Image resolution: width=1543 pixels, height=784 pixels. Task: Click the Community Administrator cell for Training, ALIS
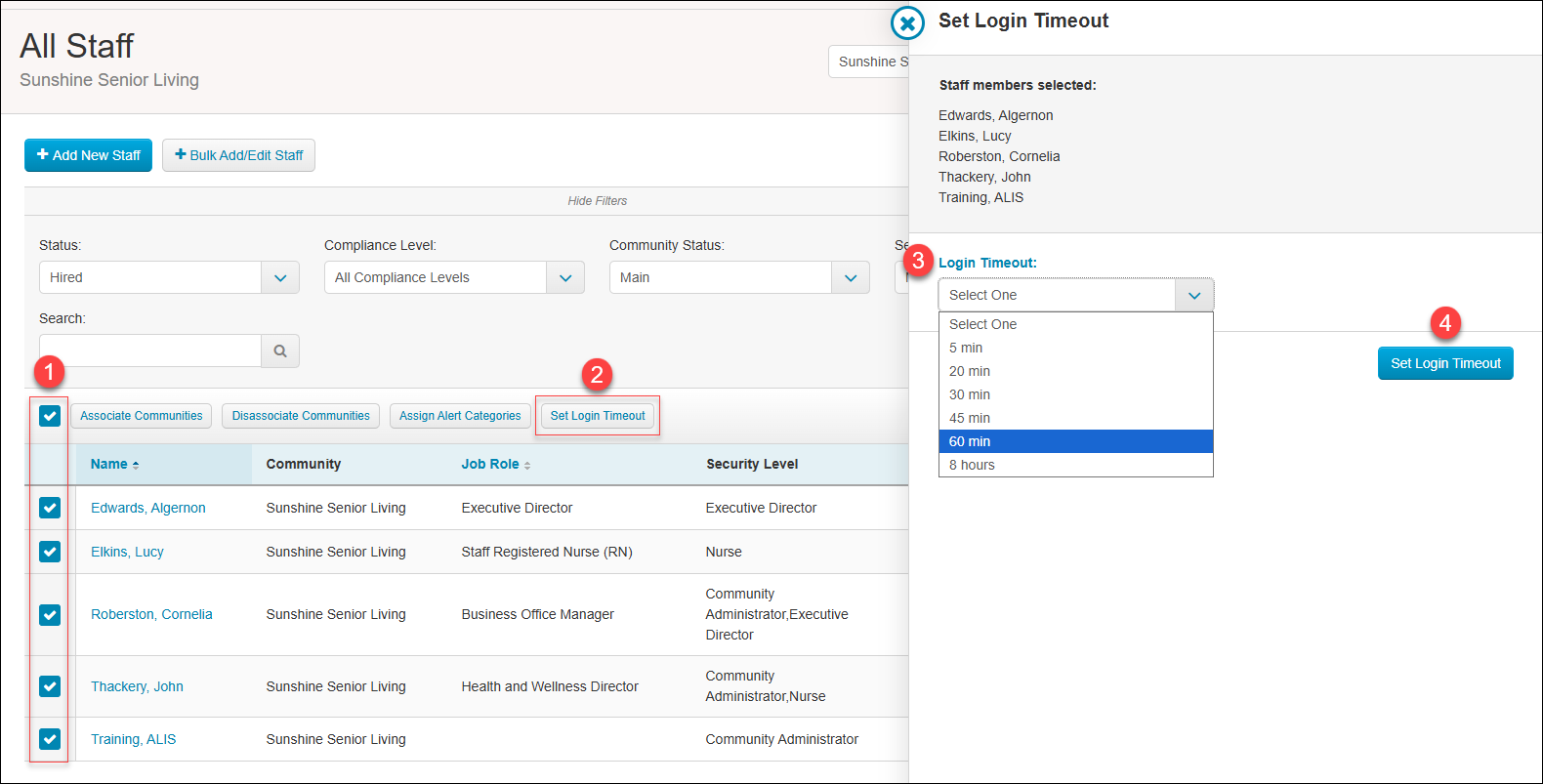[x=782, y=739]
